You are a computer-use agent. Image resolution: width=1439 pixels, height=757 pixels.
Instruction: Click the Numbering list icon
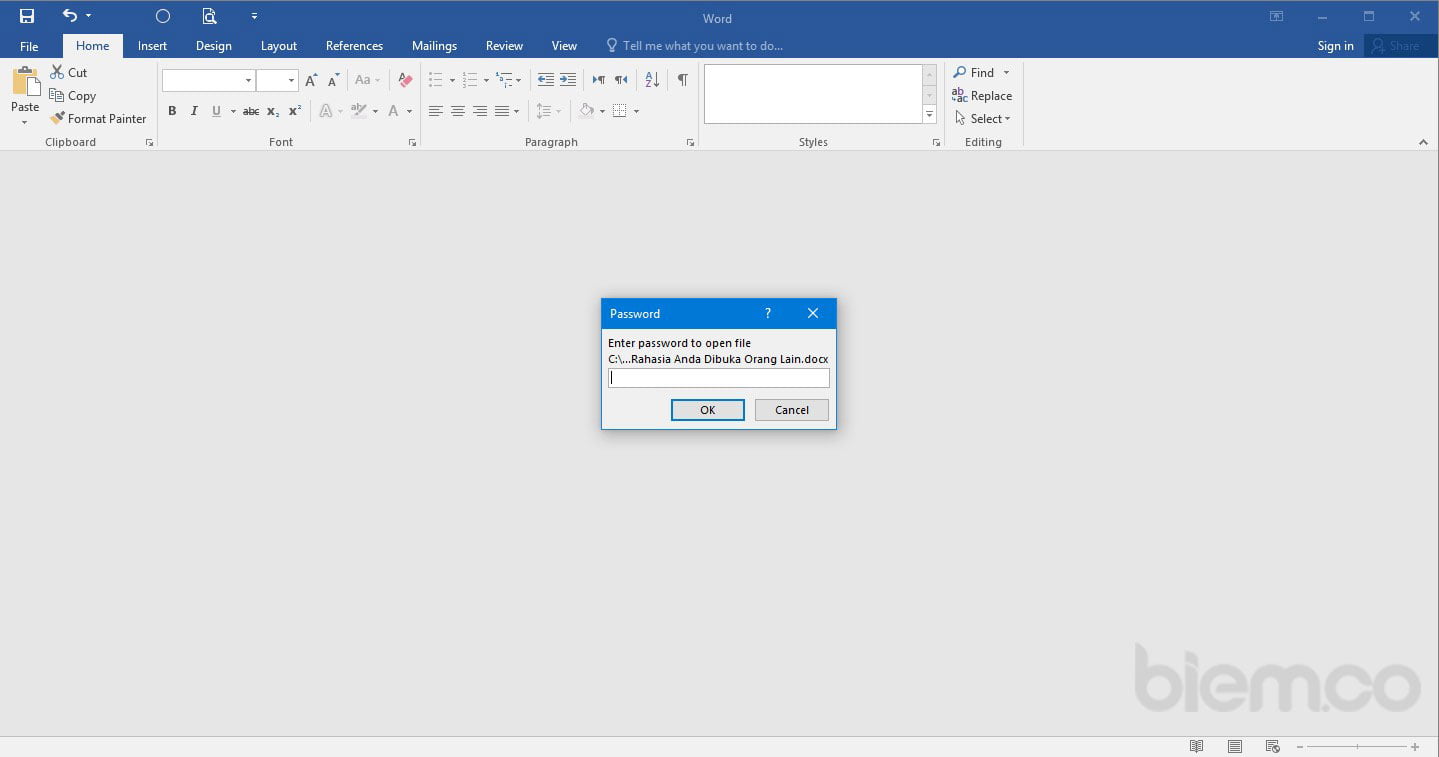click(470, 80)
